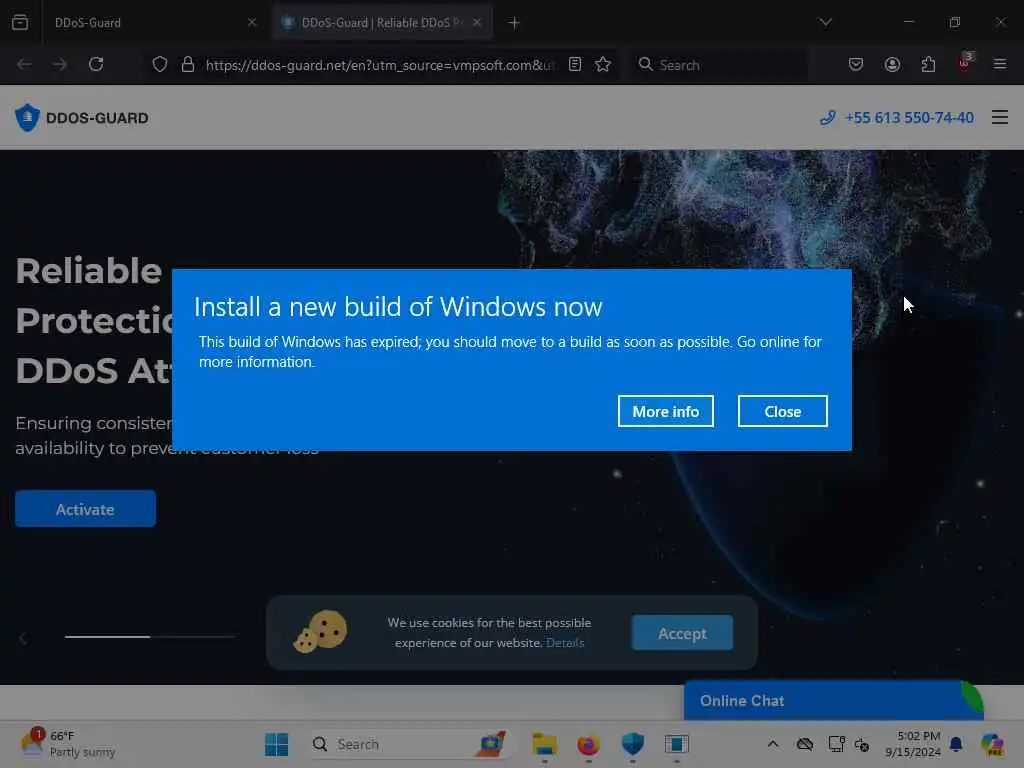Open the Online Chat widget
The image size is (1024, 768).
[833, 701]
